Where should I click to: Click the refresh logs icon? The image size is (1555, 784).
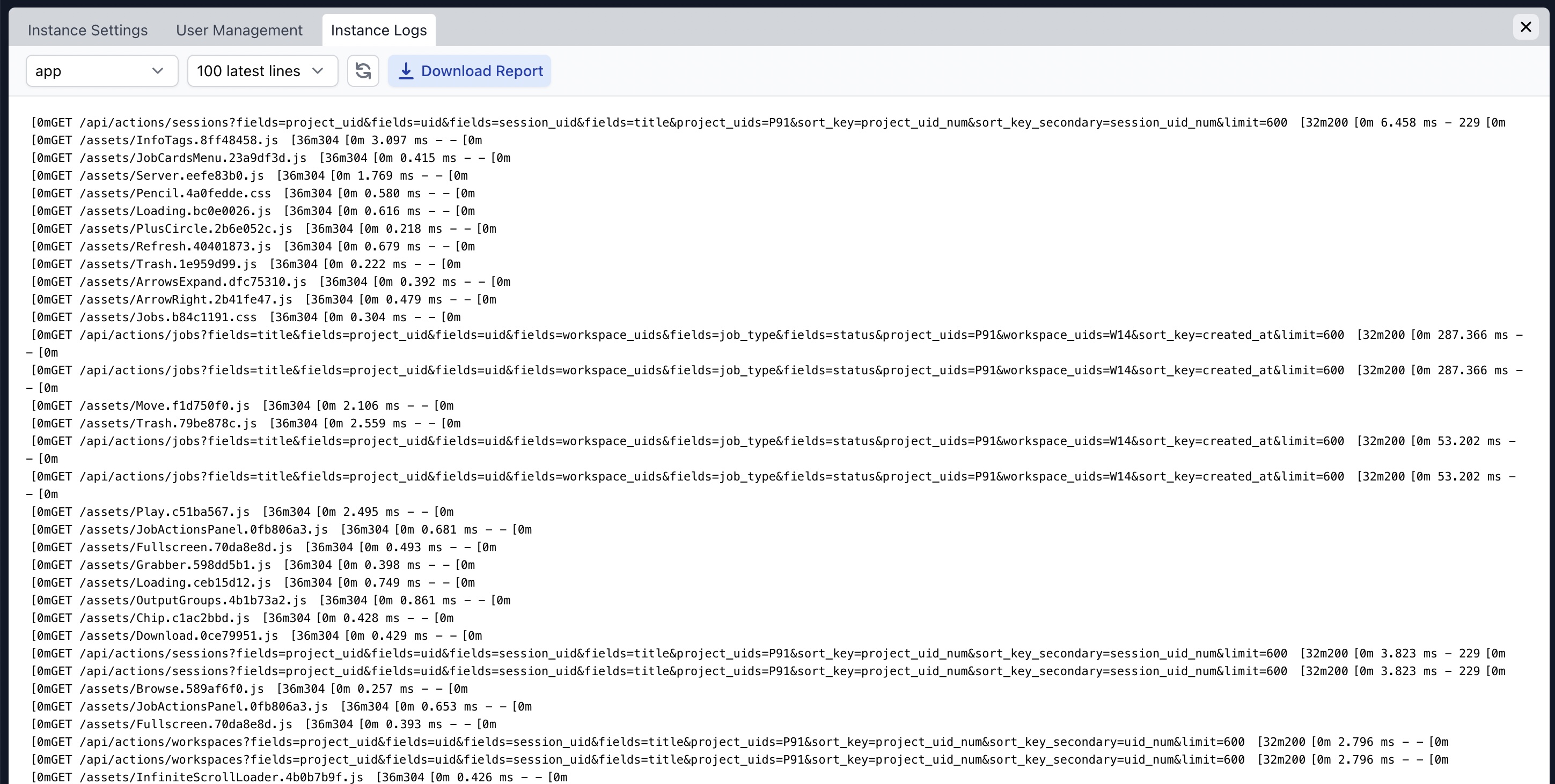[x=363, y=71]
